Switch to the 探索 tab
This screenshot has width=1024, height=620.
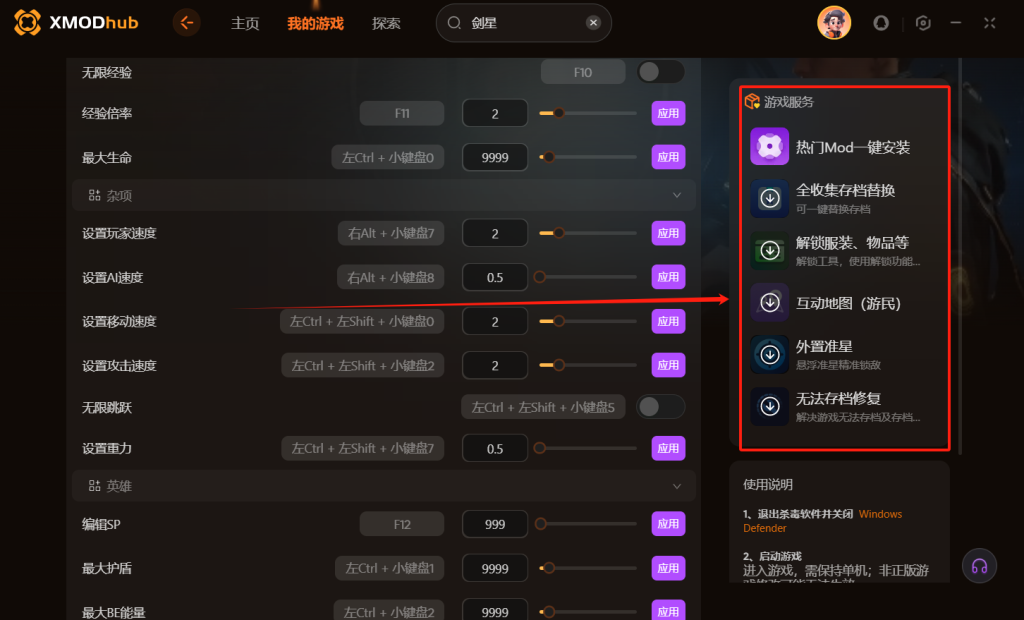(x=386, y=24)
